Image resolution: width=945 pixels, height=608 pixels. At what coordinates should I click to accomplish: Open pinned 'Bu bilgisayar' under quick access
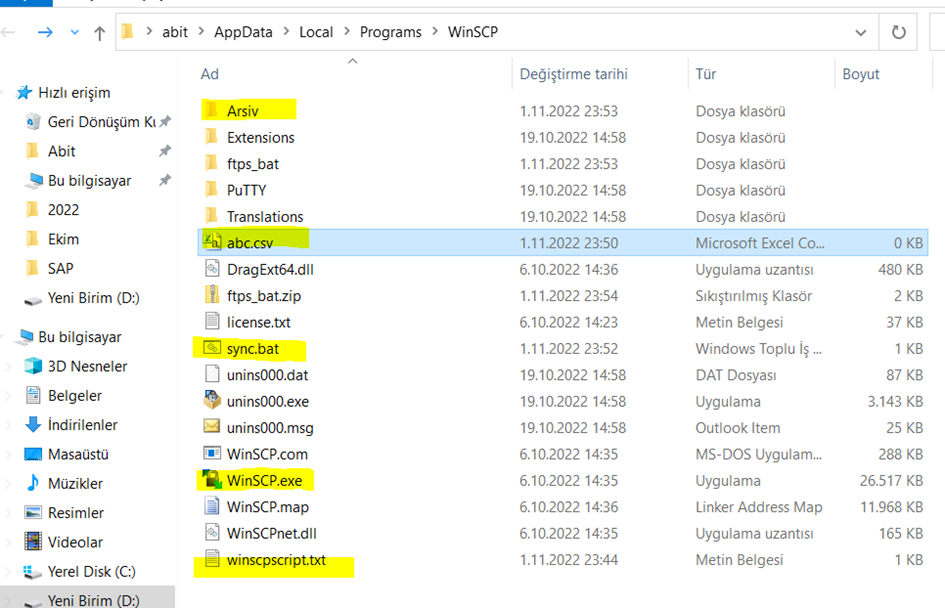89,181
